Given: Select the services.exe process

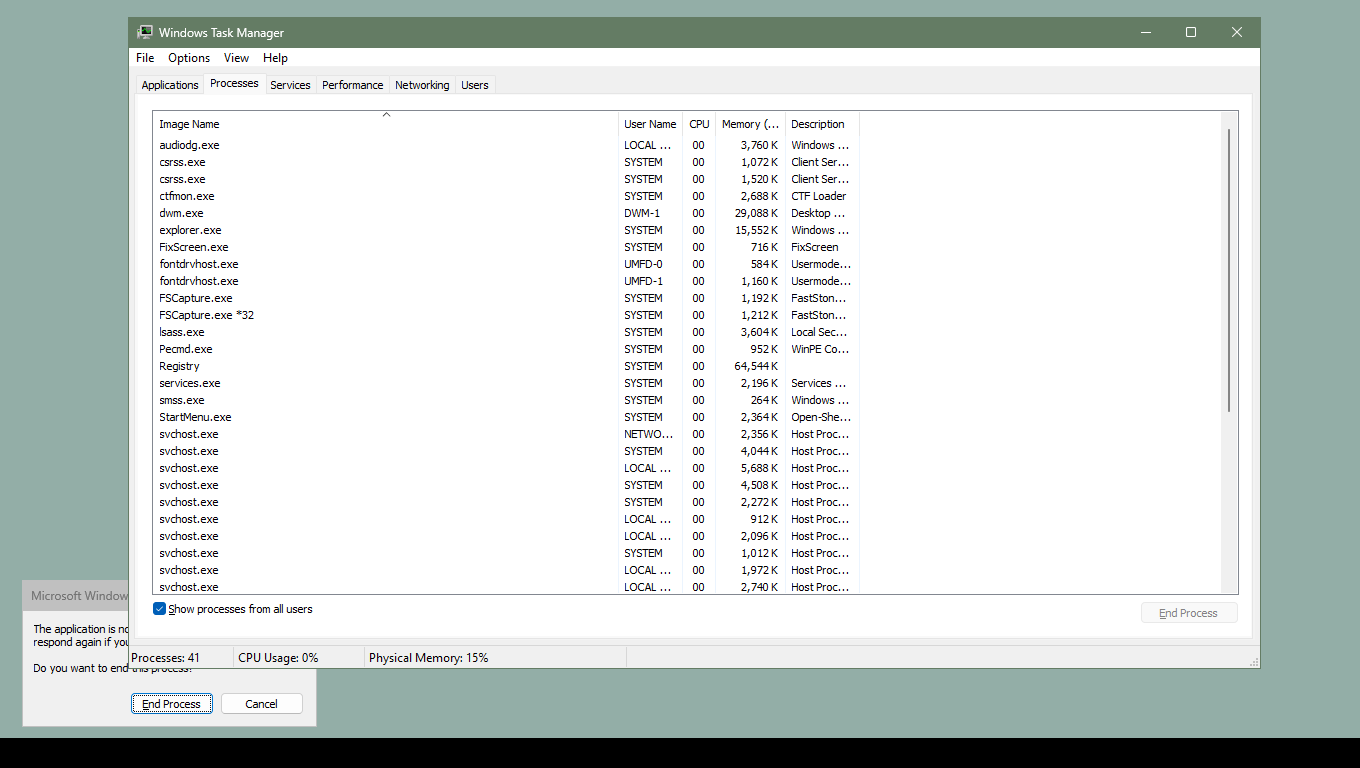Looking at the screenshot, I should click(506, 383).
